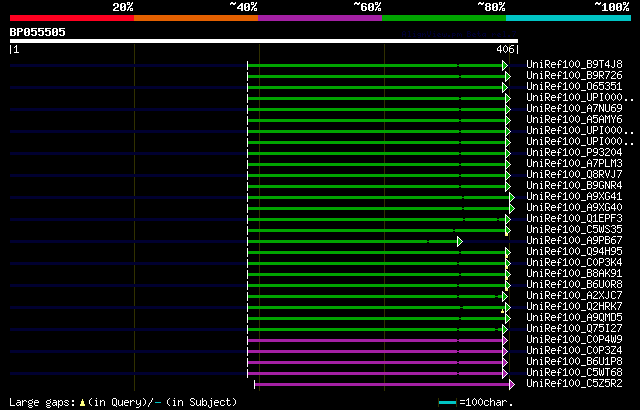Click the green alignment bar for A9PB67
This screenshot has height=410, width=640.
[x=352, y=242]
